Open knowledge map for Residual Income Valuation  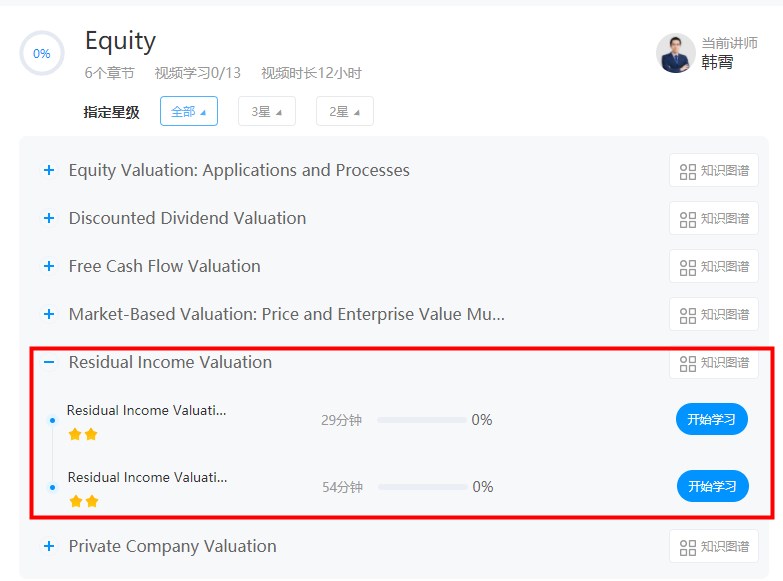click(713, 363)
